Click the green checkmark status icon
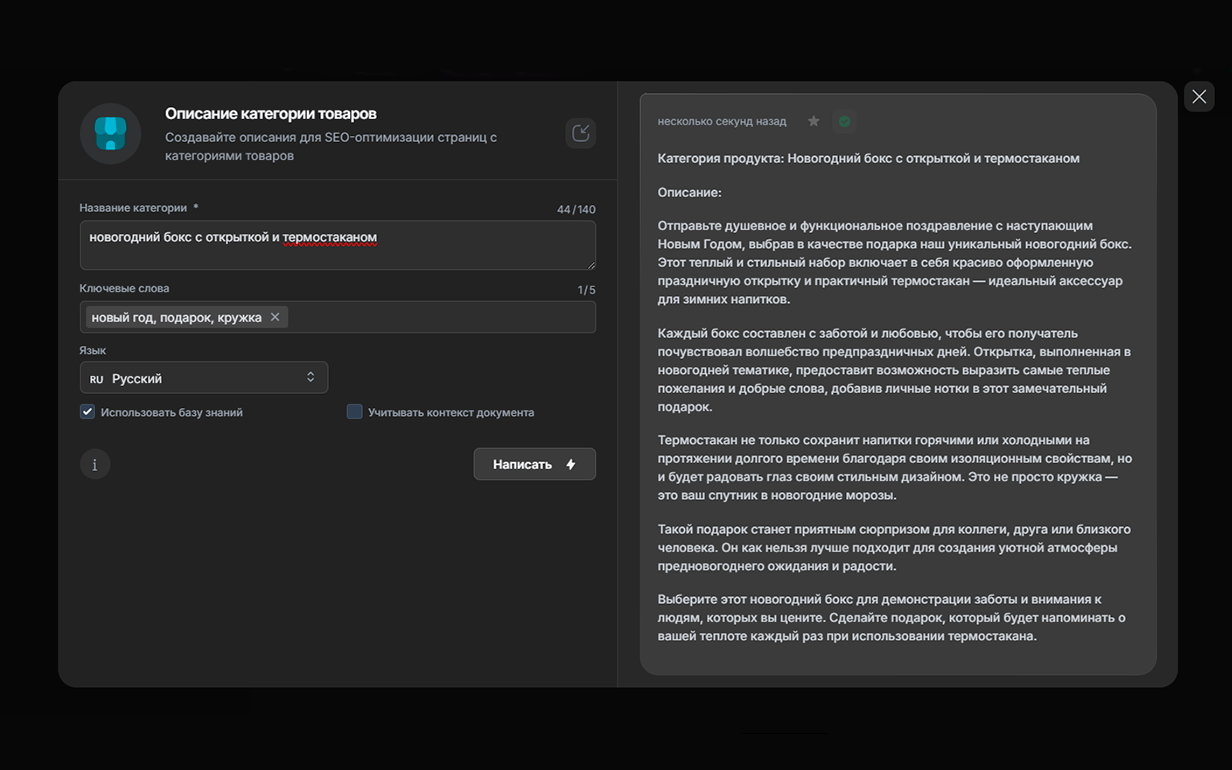The image size is (1232, 770). tap(845, 121)
